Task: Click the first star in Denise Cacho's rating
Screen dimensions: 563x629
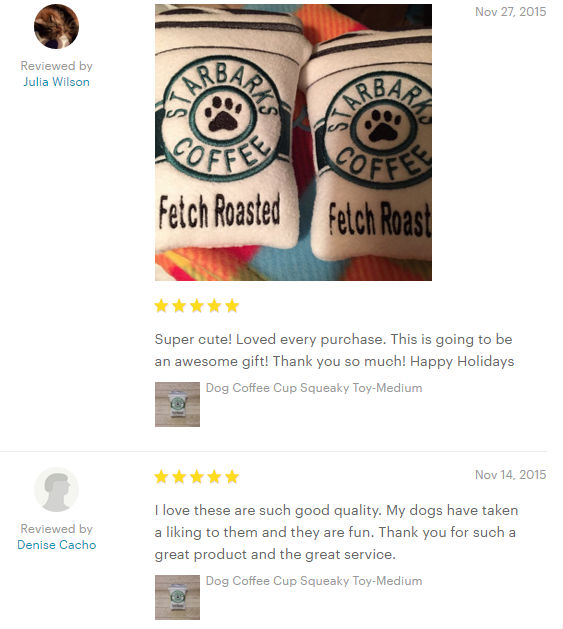Action: 161,477
